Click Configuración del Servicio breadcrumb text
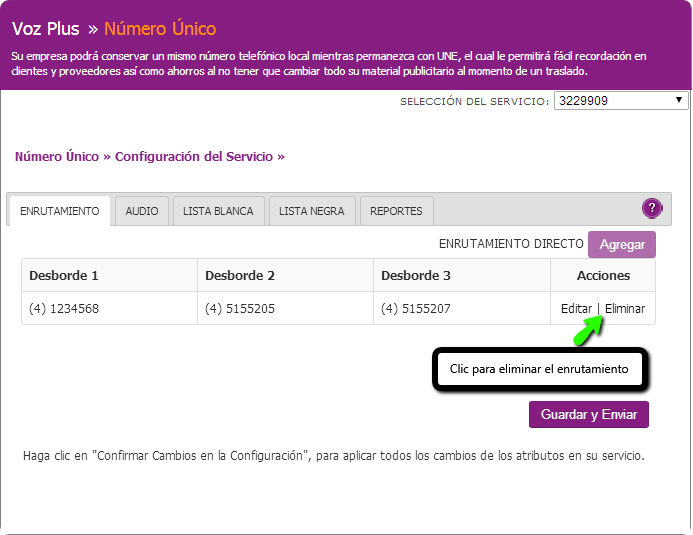 point(194,156)
